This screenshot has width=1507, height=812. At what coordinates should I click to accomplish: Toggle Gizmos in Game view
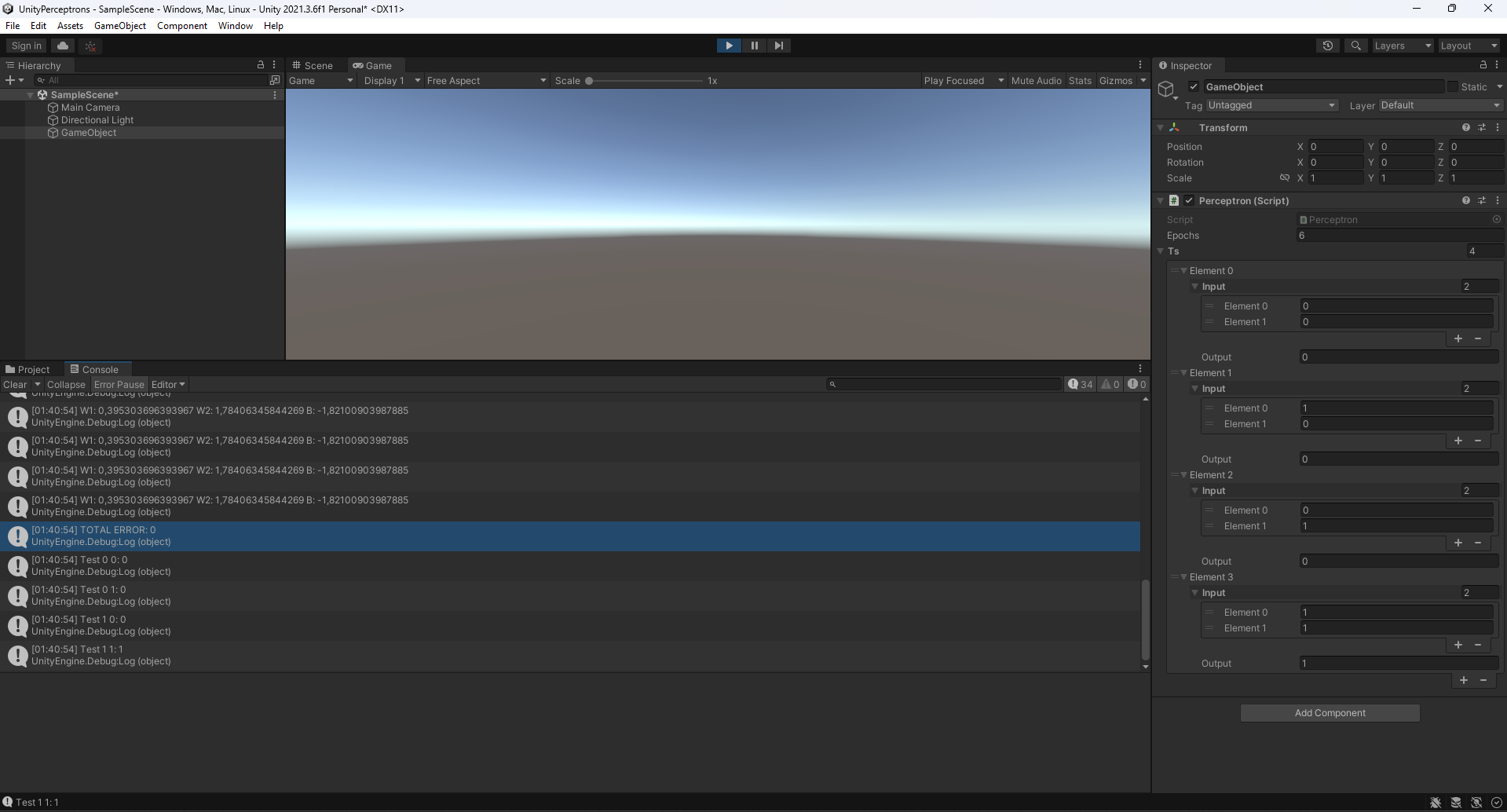pyautogui.click(x=1115, y=80)
